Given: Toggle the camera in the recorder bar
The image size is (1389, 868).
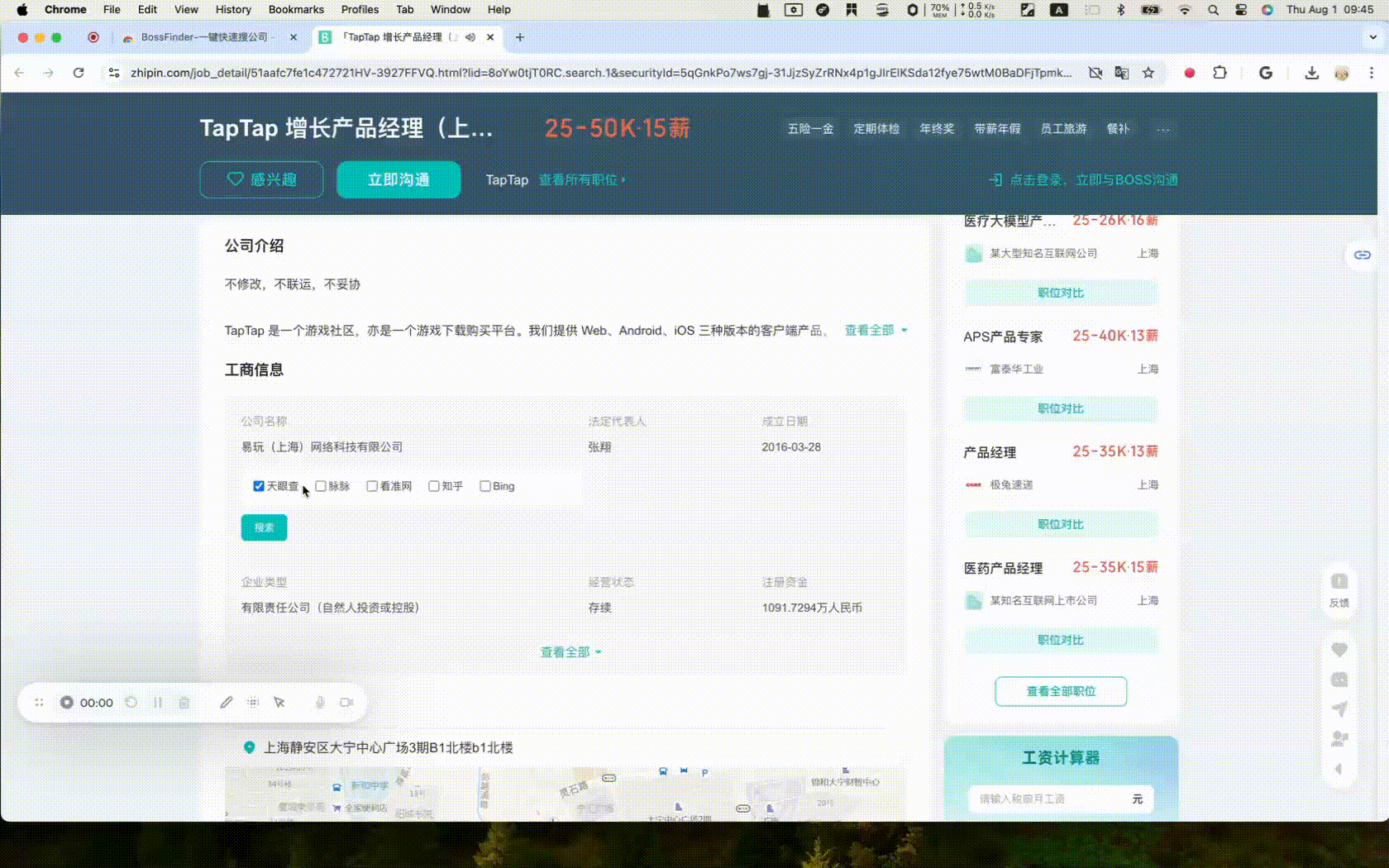Looking at the screenshot, I should click(x=346, y=703).
